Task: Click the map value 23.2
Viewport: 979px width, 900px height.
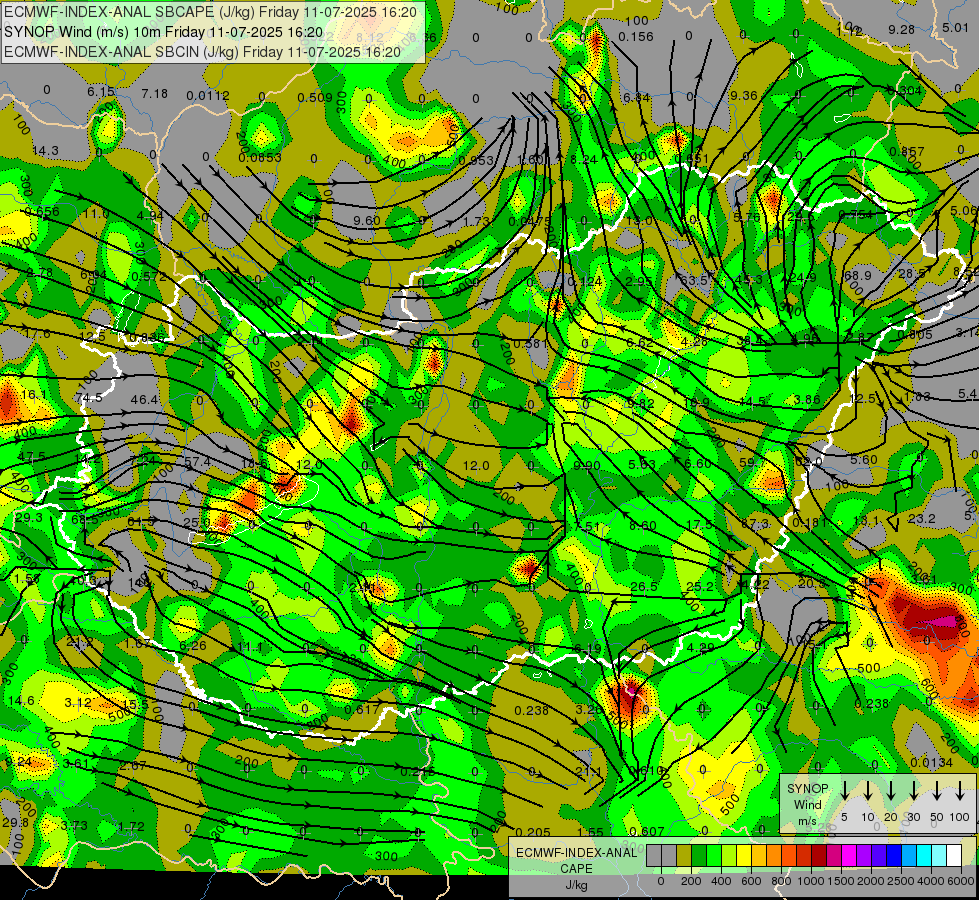Action: click(x=922, y=518)
